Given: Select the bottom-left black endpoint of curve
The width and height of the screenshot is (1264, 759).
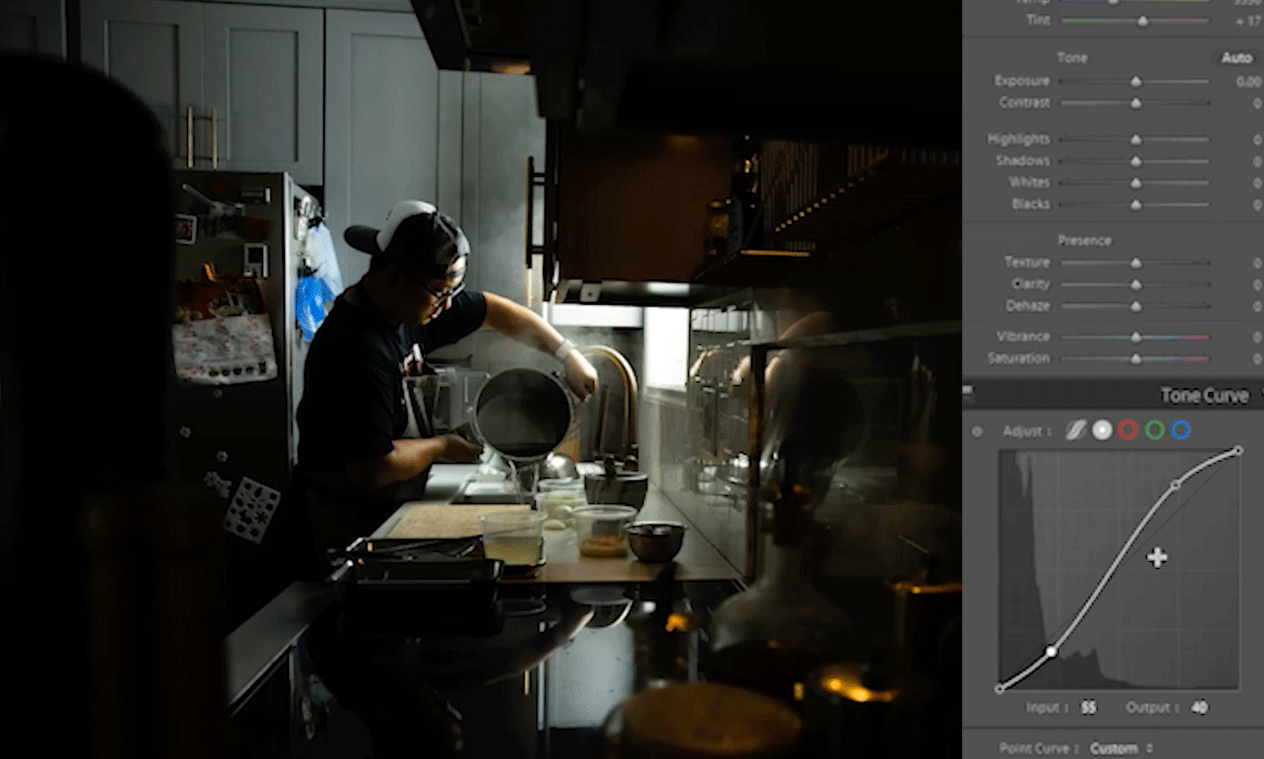Looking at the screenshot, I should [x=1000, y=689].
